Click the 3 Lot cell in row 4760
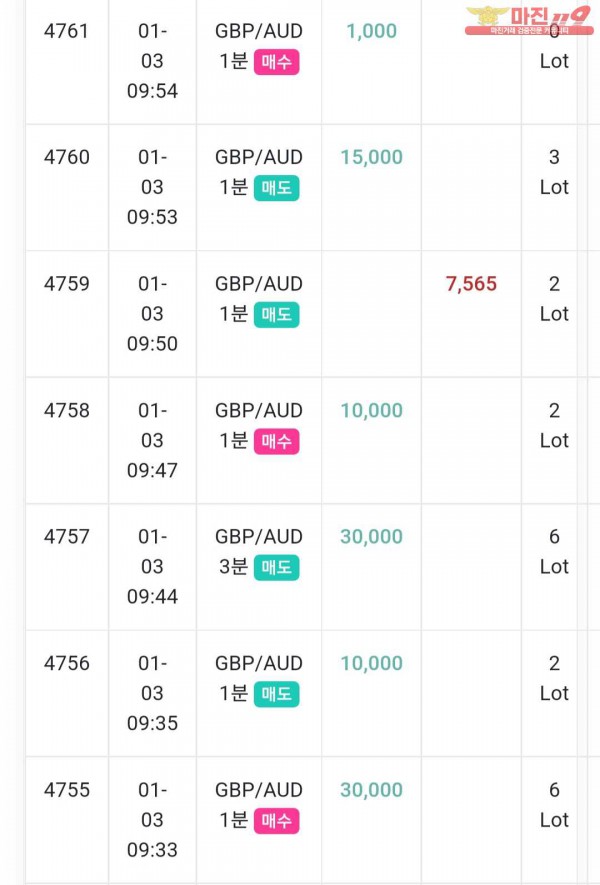The height and width of the screenshot is (885, 600). pos(554,172)
